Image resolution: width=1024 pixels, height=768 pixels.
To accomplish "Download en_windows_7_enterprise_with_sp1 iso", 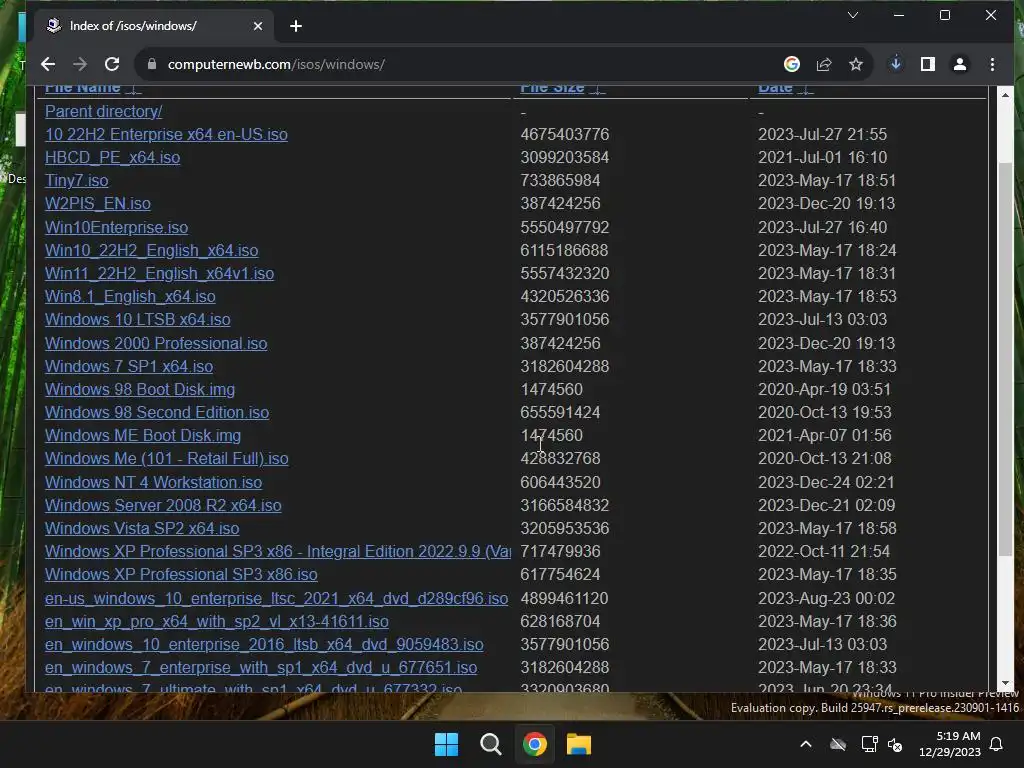I will coord(261,667).
